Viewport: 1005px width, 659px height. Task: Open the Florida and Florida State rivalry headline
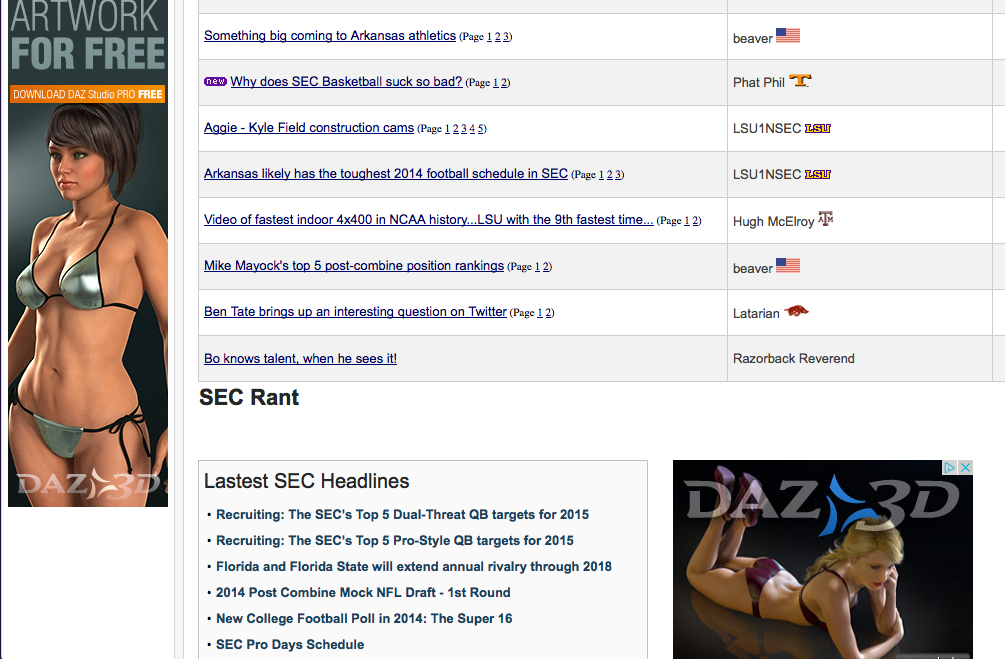tap(413, 567)
